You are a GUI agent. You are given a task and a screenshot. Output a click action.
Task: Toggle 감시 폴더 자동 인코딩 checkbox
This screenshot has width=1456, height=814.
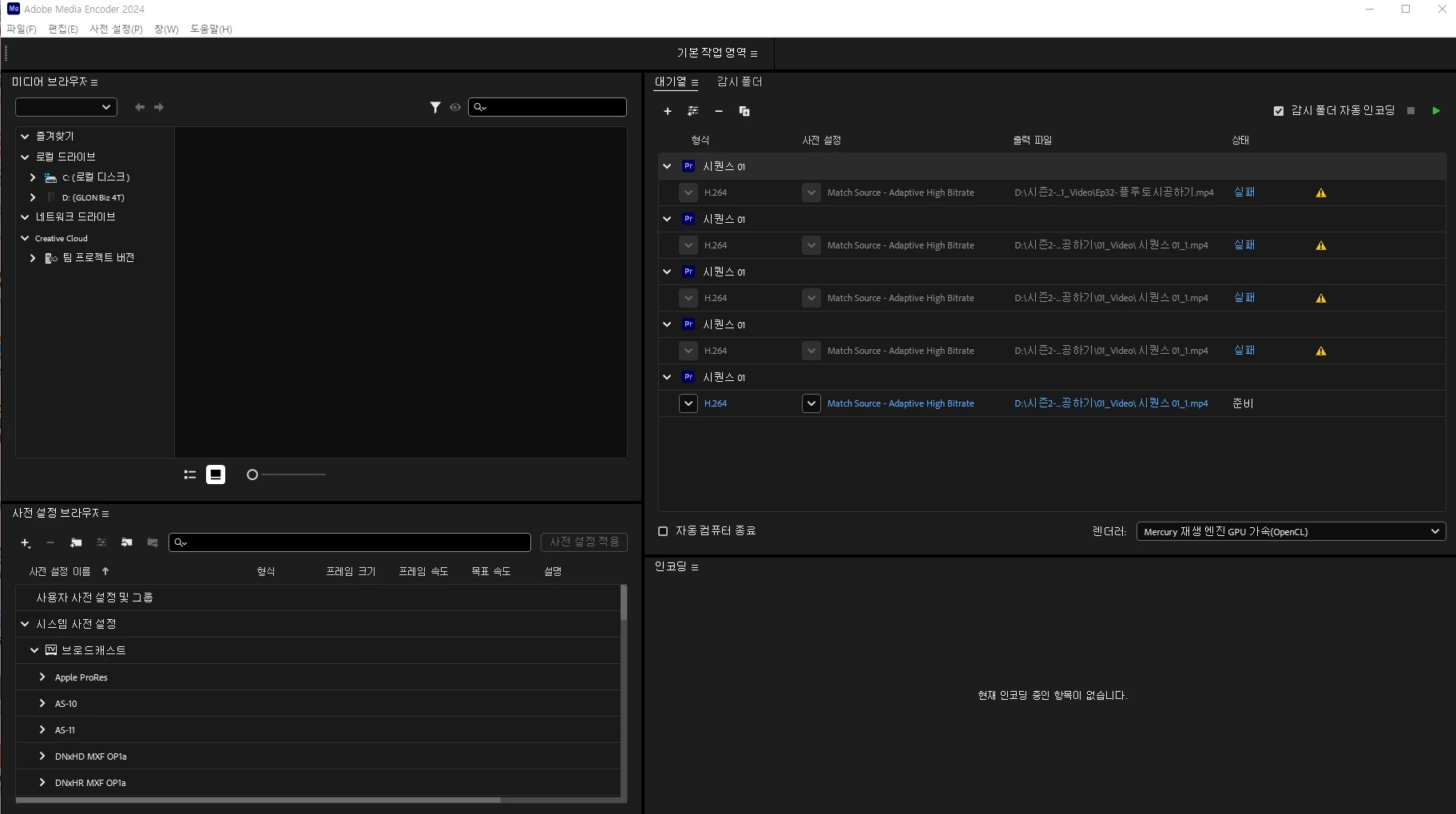pyautogui.click(x=1279, y=111)
